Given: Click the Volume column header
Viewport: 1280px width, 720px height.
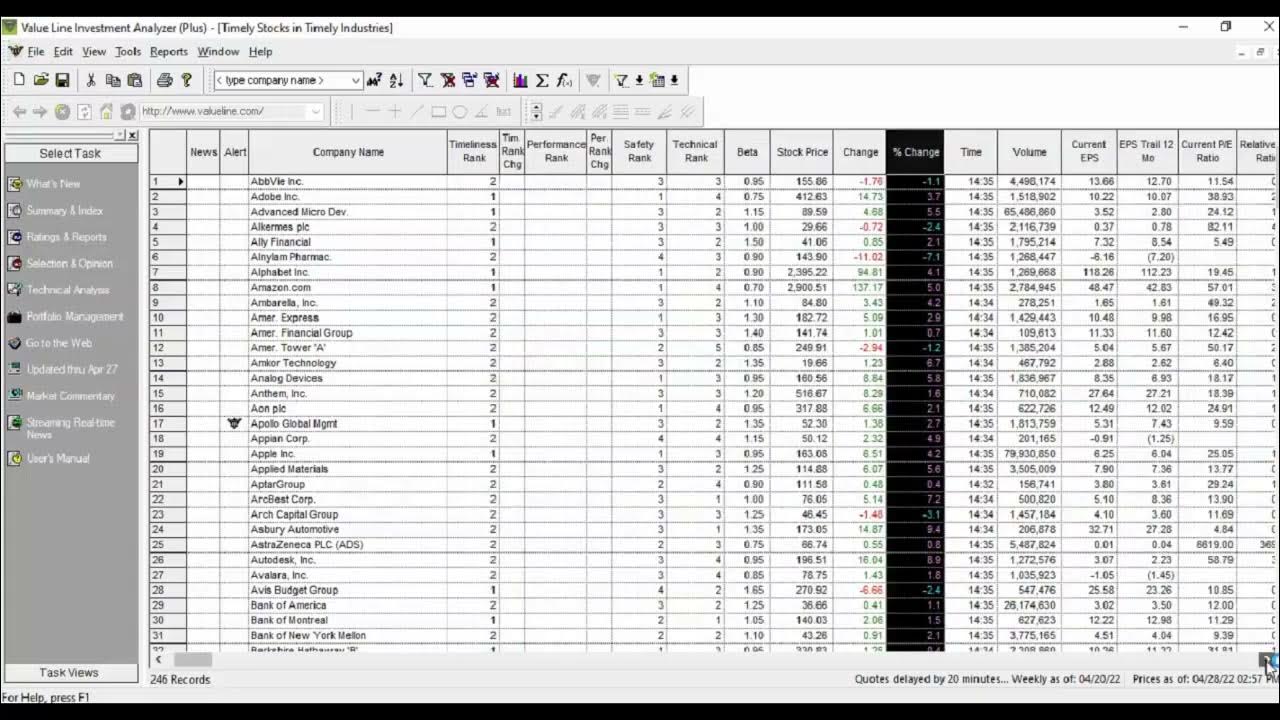Looking at the screenshot, I should tap(1029, 152).
